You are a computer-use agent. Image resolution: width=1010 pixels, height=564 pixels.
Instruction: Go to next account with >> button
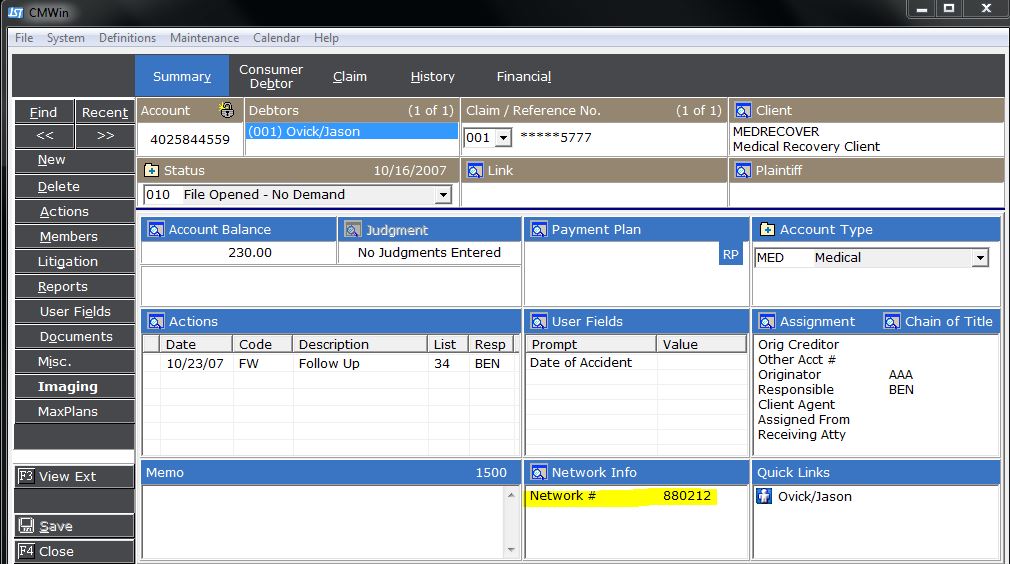[x=105, y=136]
